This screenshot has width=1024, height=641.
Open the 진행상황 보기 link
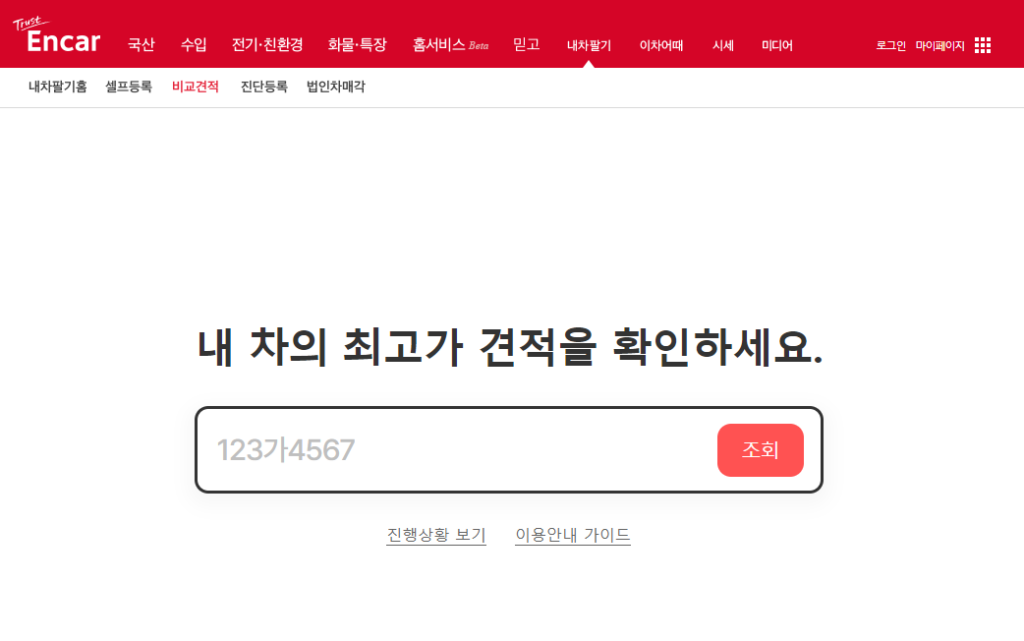click(x=436, y=535)
